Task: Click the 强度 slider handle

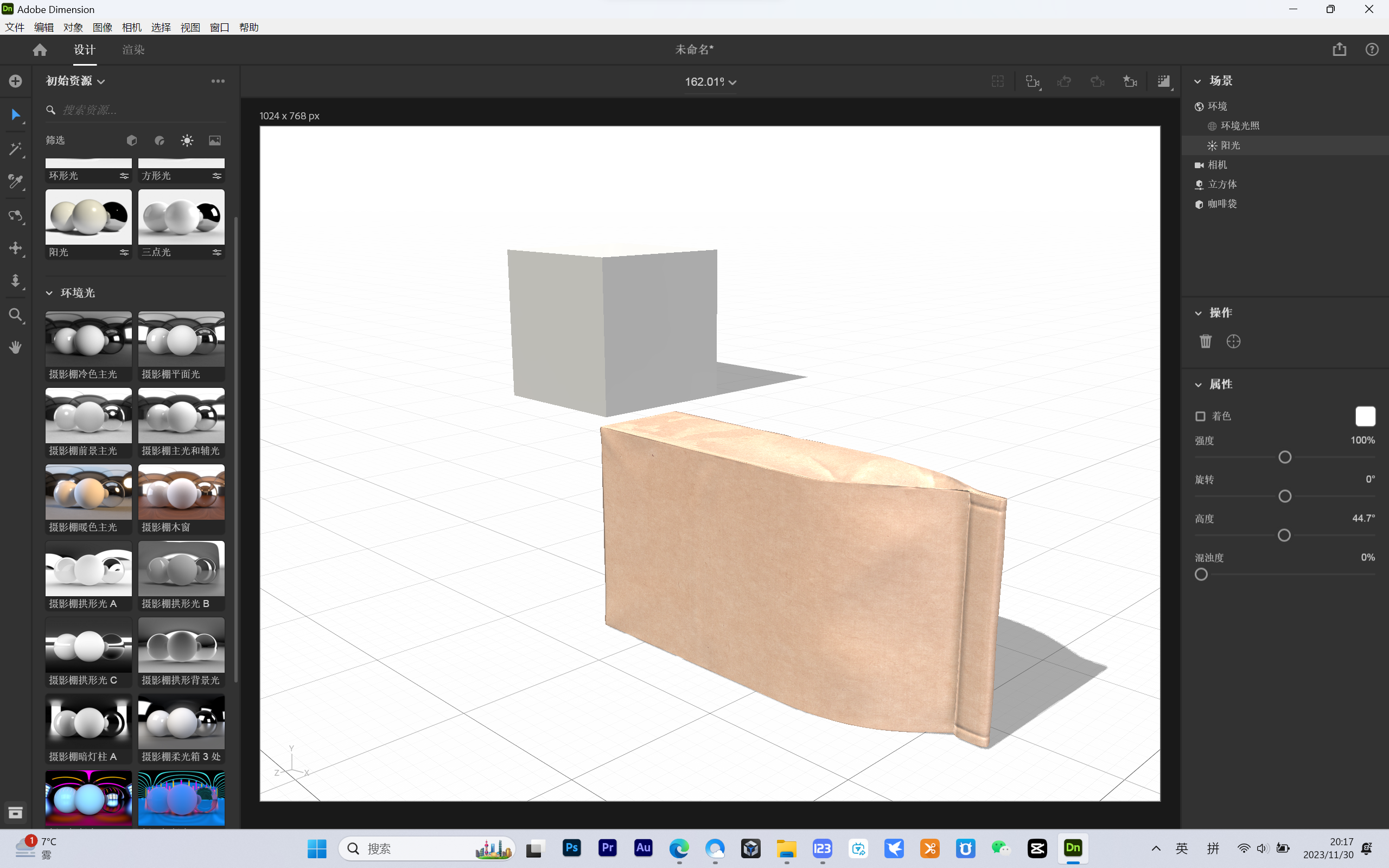Action: [1285, 457]
